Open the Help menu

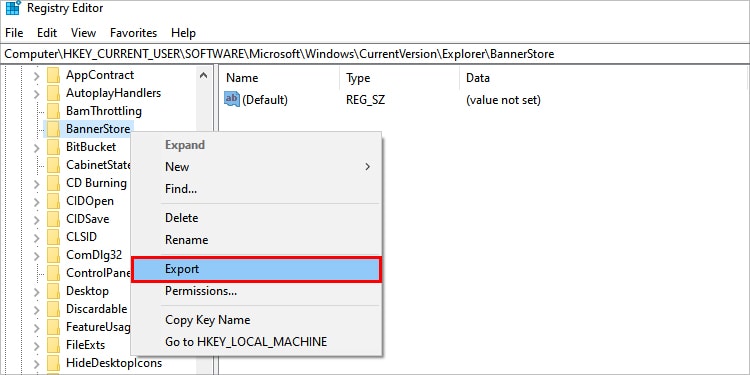pyautogui.click(x=183, y=33)
